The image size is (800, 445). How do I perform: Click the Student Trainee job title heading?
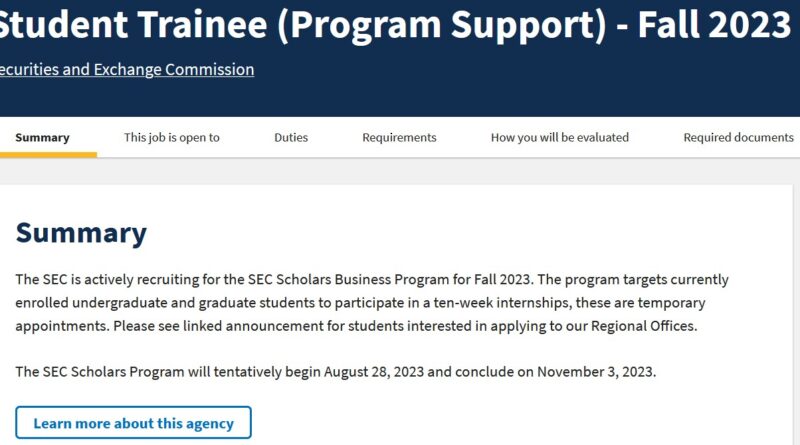(300, 25)
